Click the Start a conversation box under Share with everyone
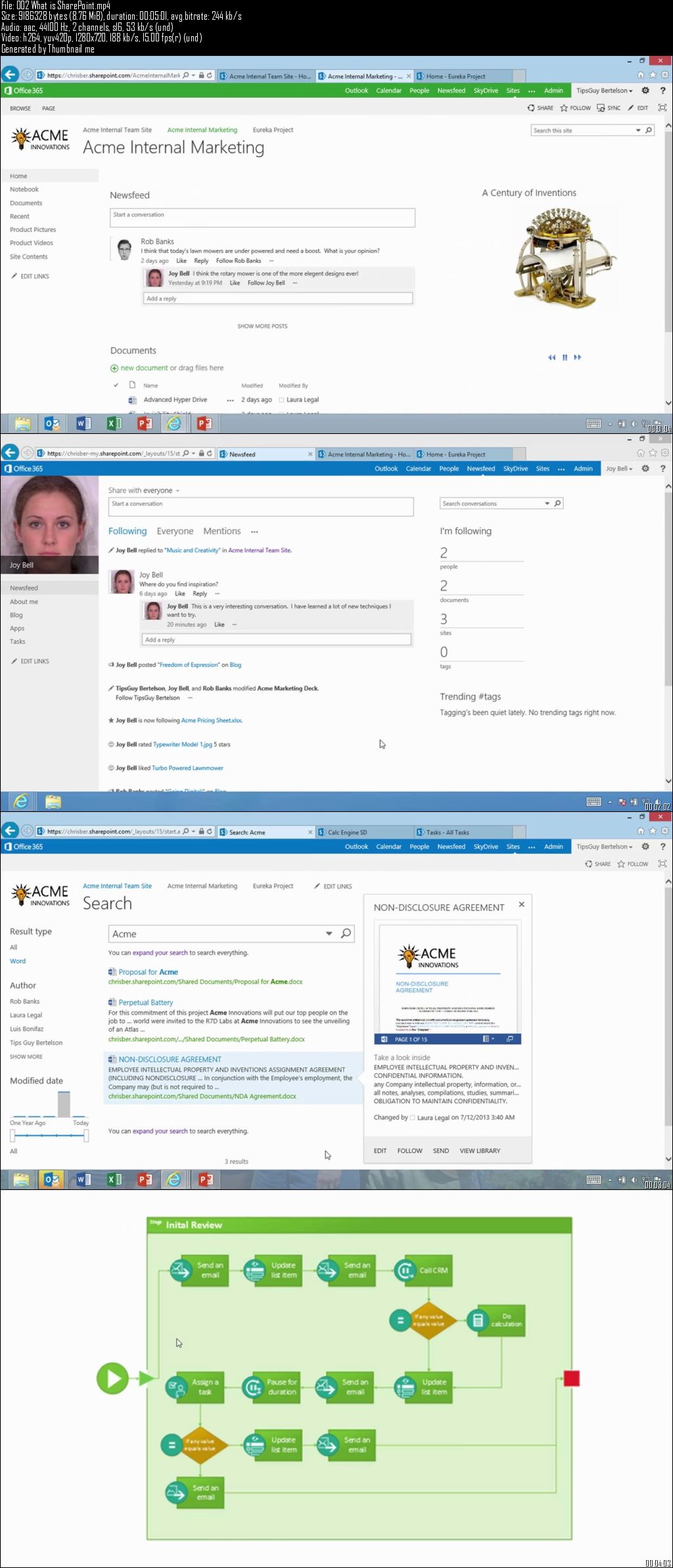 261,506
